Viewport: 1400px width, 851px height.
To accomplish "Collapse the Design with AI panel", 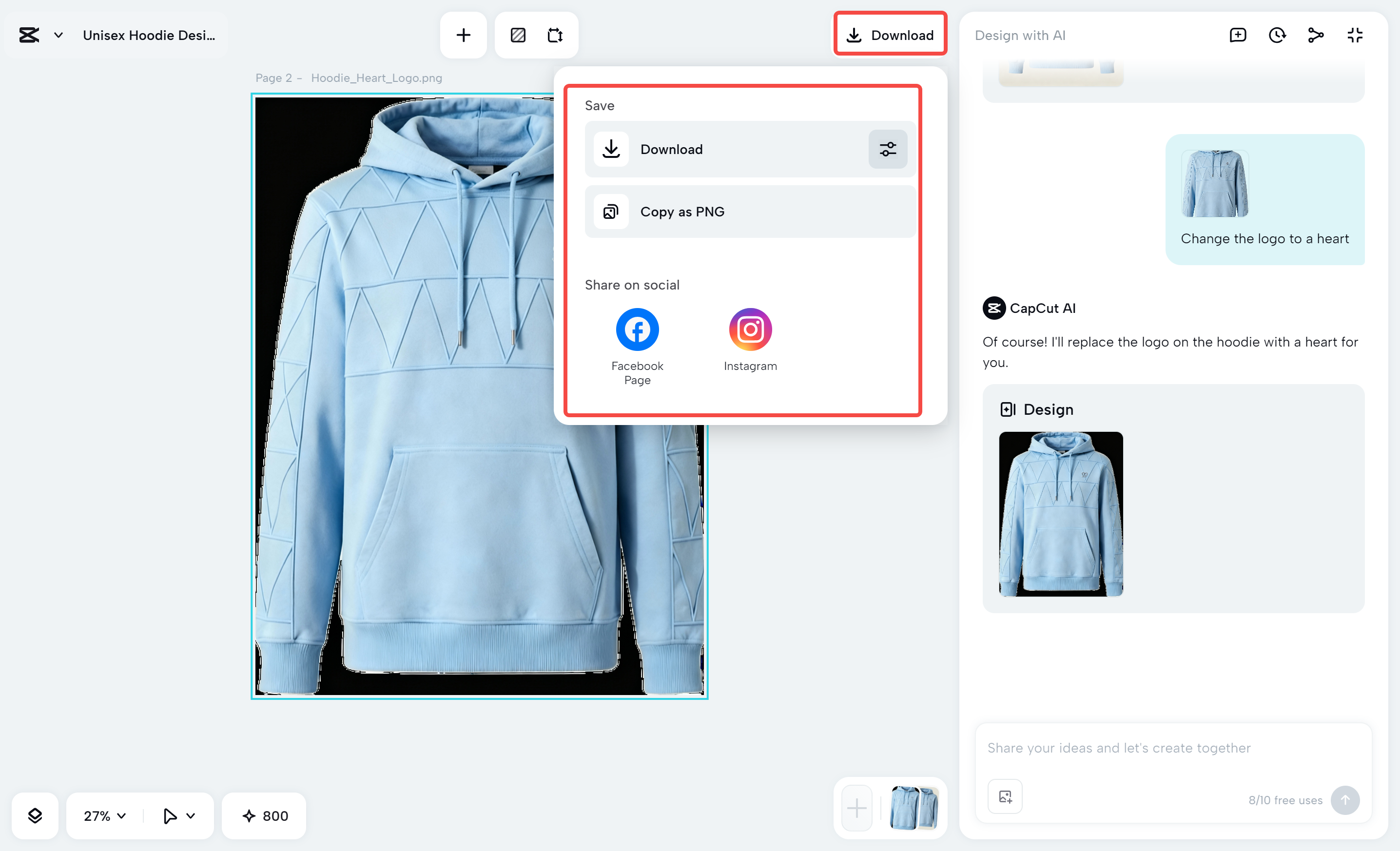I will [1355, 35].
